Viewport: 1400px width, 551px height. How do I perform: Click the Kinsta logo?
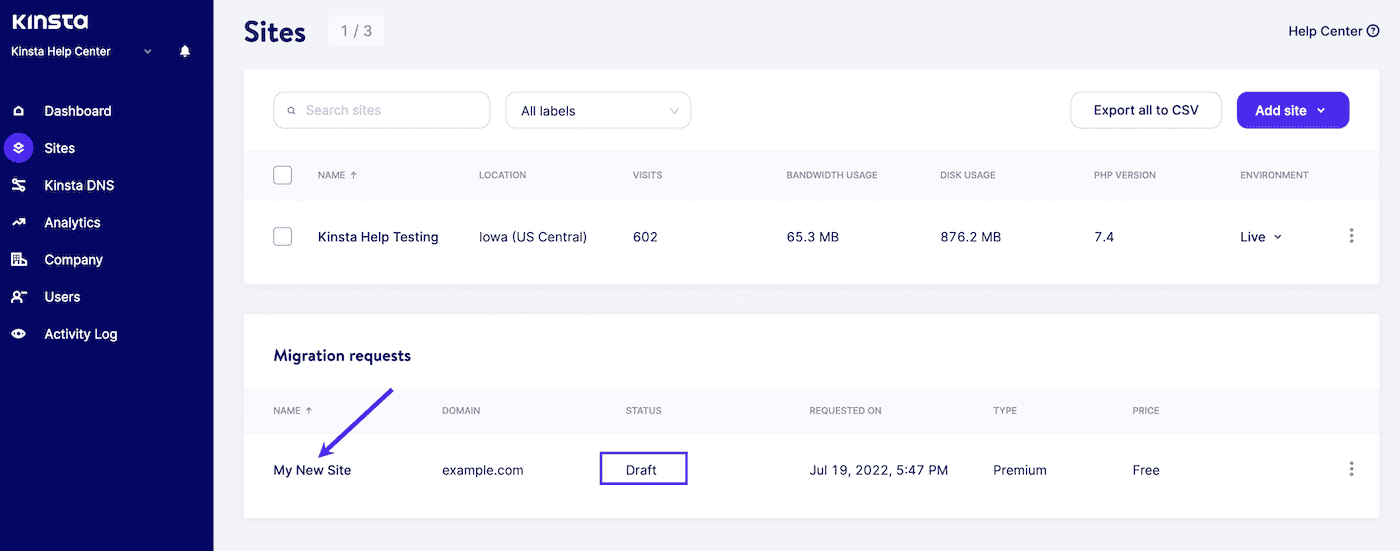point(50,21)
